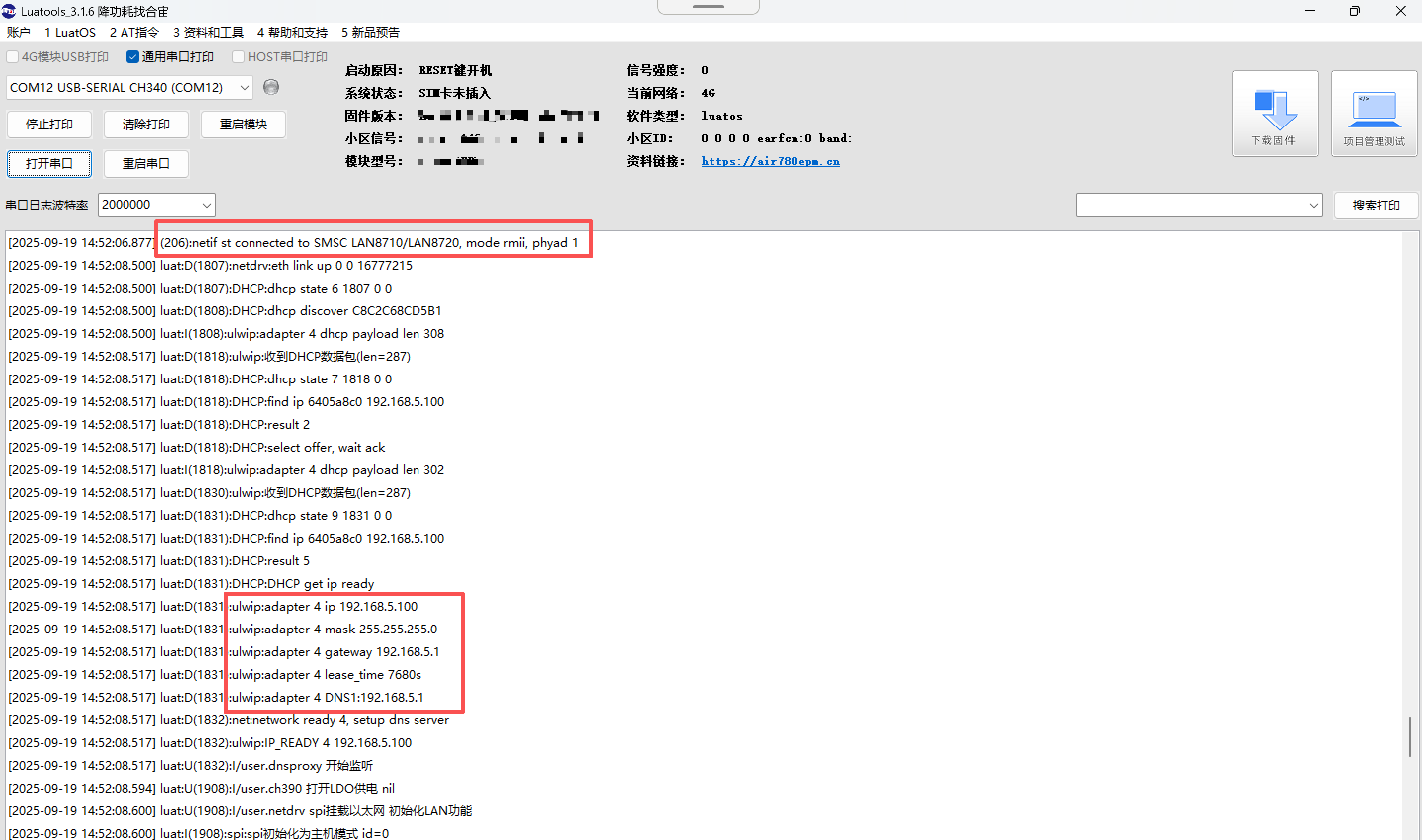
Task: Open the 1 LuatOS menu
Action: point(70,32)
